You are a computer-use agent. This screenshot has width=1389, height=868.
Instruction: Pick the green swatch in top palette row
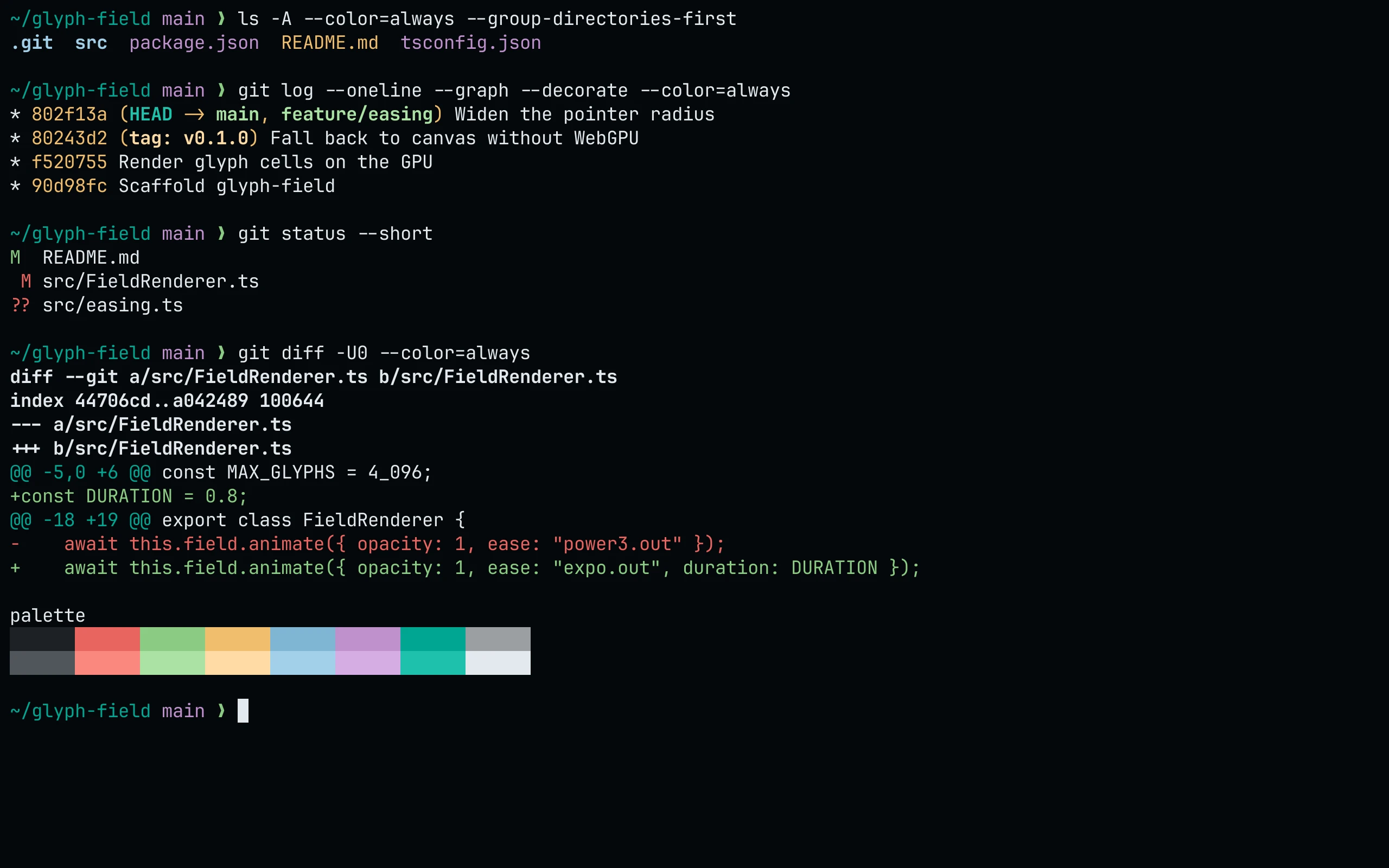click(x=172, y=639)
